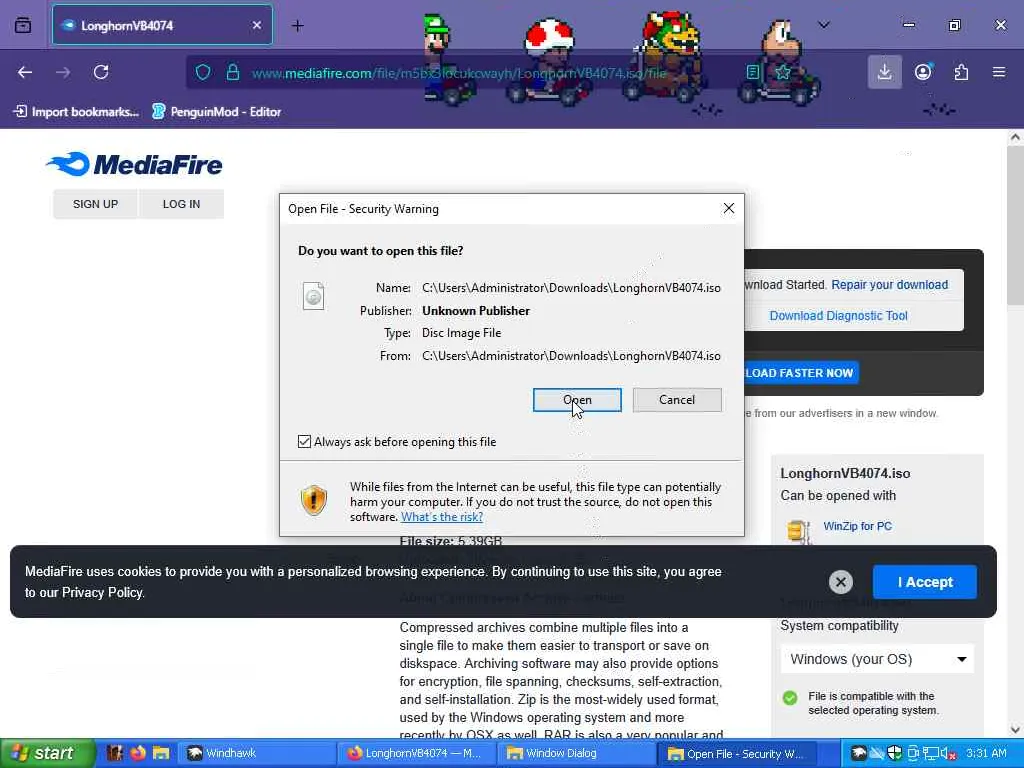Image resolution: width=1024 pixels, height=768 pixels.
Task: Click Open in the security warning
Action: (577, 400)
